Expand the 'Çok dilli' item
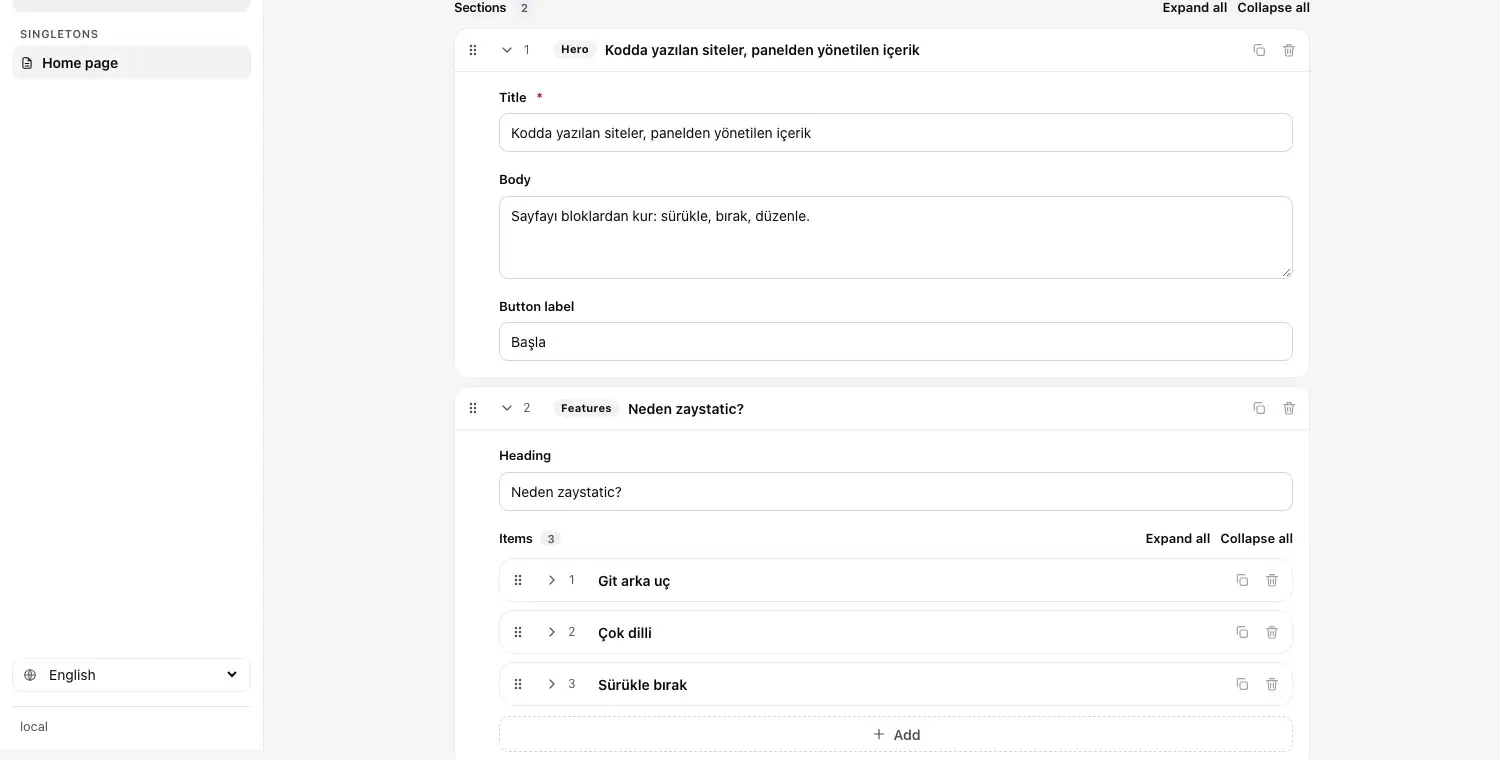 [x=551, y=632]
